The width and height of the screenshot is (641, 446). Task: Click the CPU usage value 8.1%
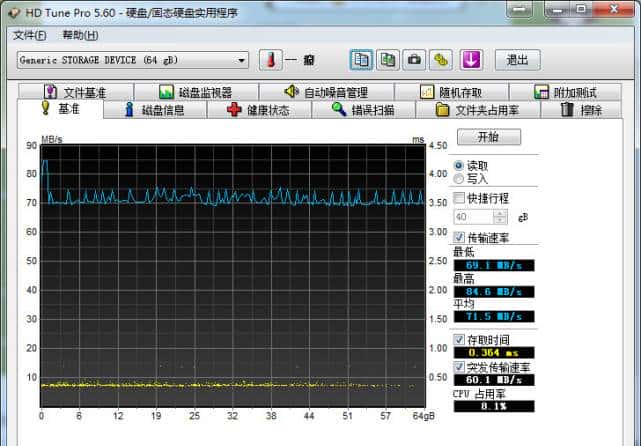click(494, 406)
